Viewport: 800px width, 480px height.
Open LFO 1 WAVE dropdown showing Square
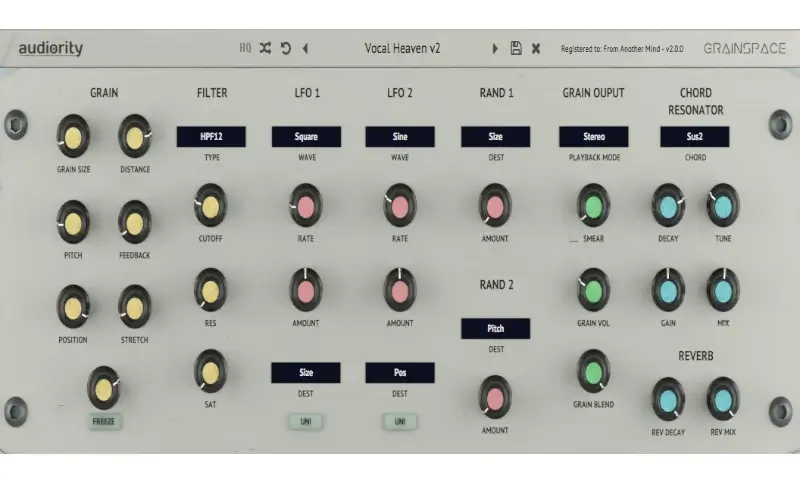(x=306, y=137)
